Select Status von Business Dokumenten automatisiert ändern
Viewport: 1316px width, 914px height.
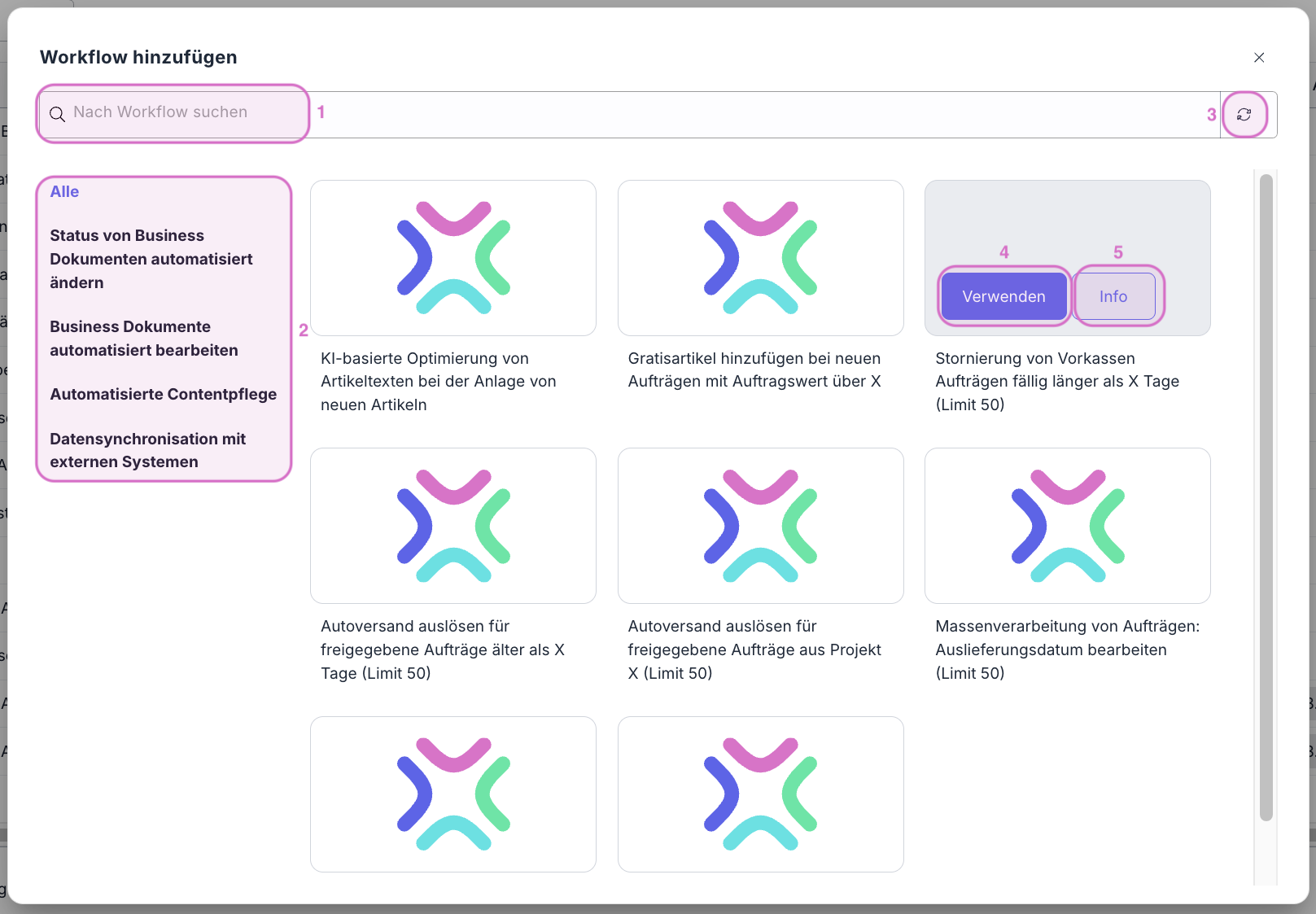pyautogui.click(x=151, y=259)
